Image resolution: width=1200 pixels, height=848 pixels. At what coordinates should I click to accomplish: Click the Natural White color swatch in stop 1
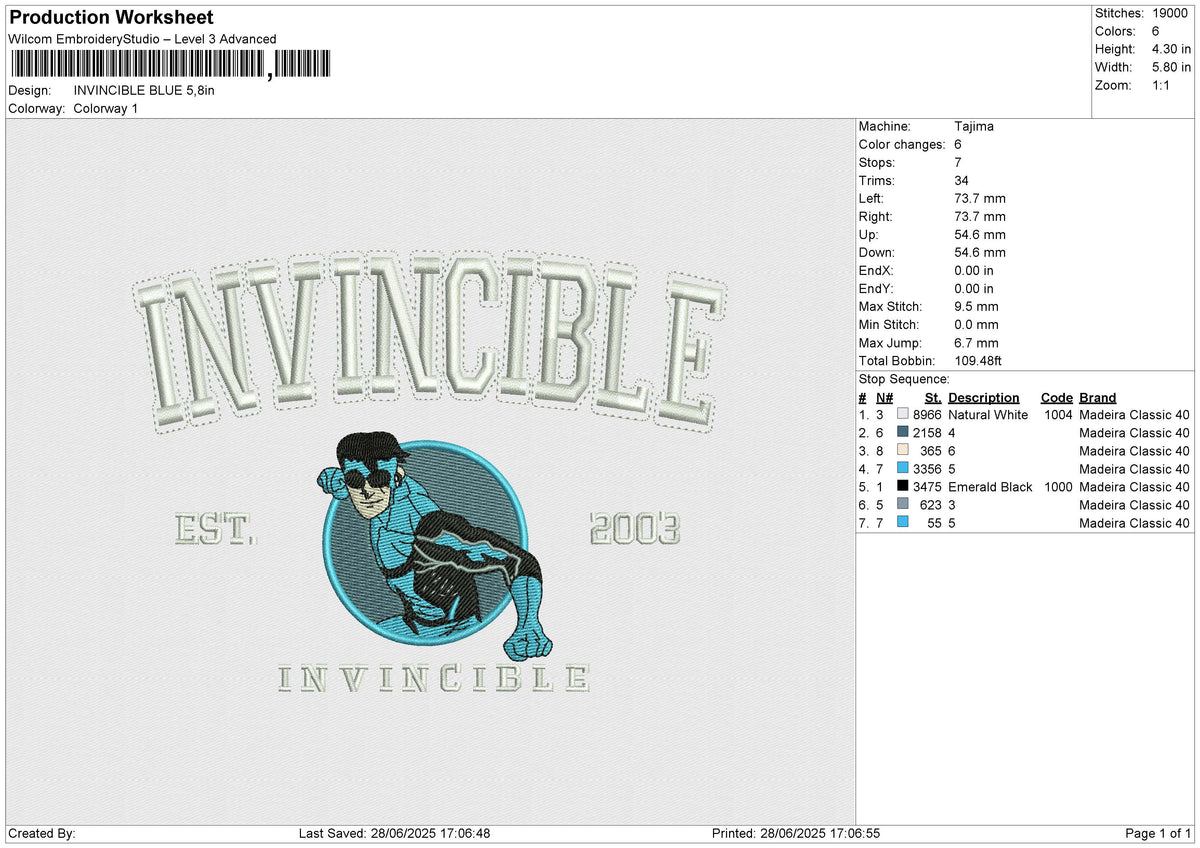click(903, 414)
